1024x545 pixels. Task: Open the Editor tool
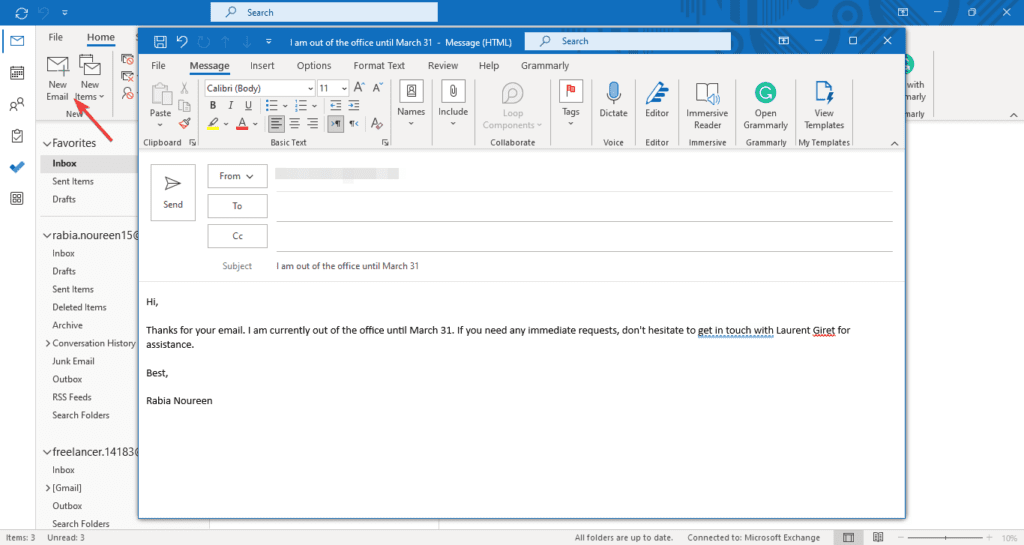[657, 101]
